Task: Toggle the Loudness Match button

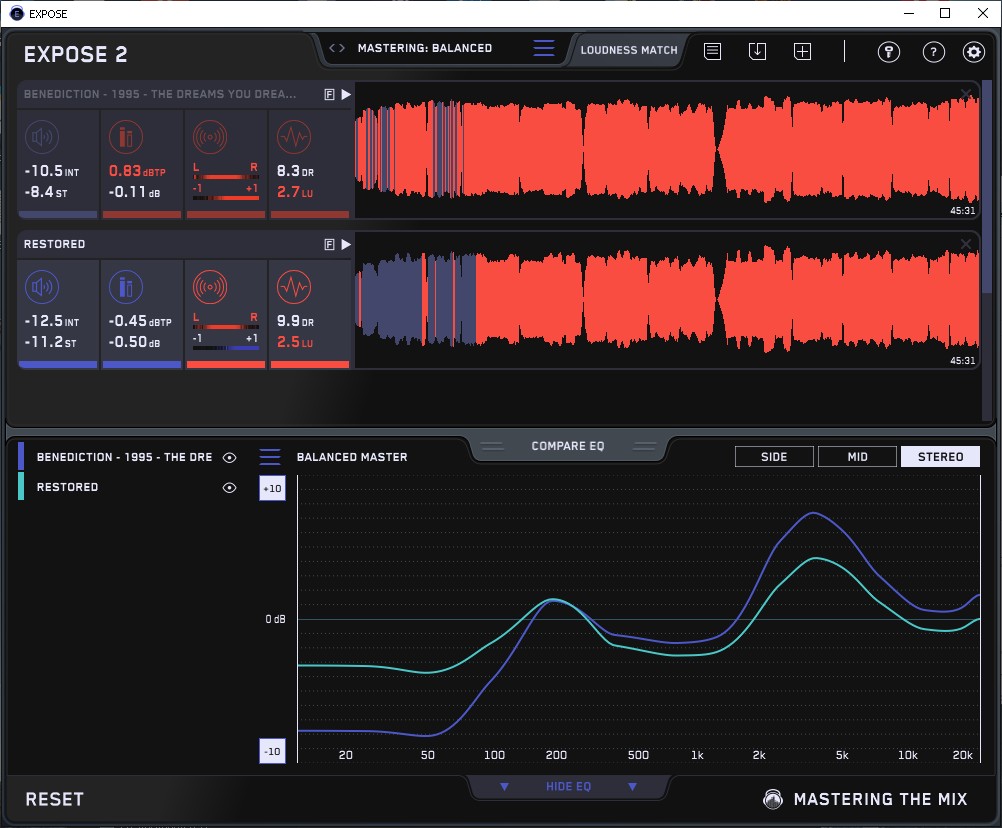Action: pos(628,49)
